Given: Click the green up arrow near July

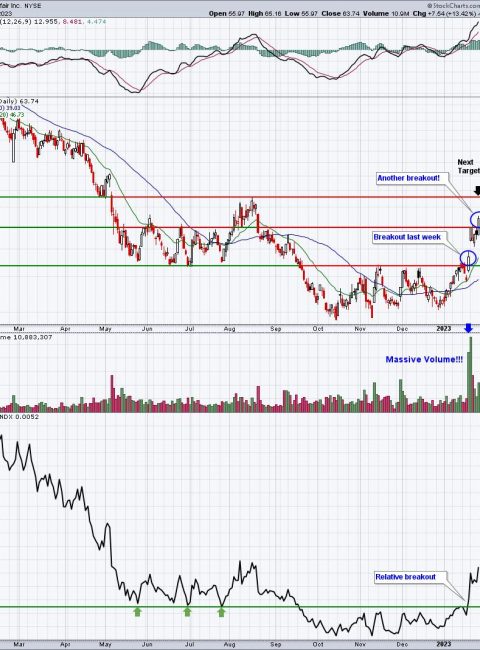Looking at the screenshot, I should tap(187, 612).
